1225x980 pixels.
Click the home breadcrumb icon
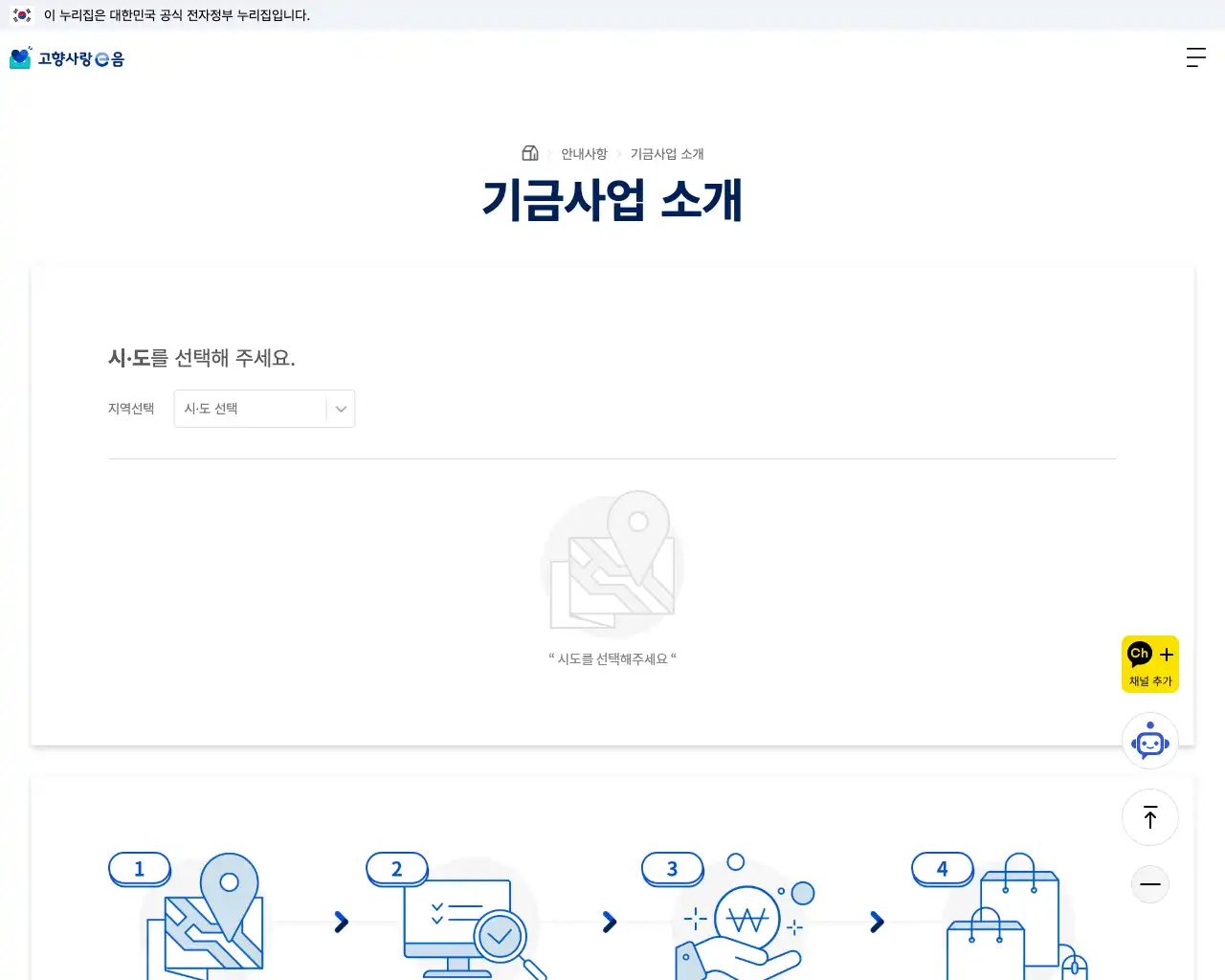point(528,152)
